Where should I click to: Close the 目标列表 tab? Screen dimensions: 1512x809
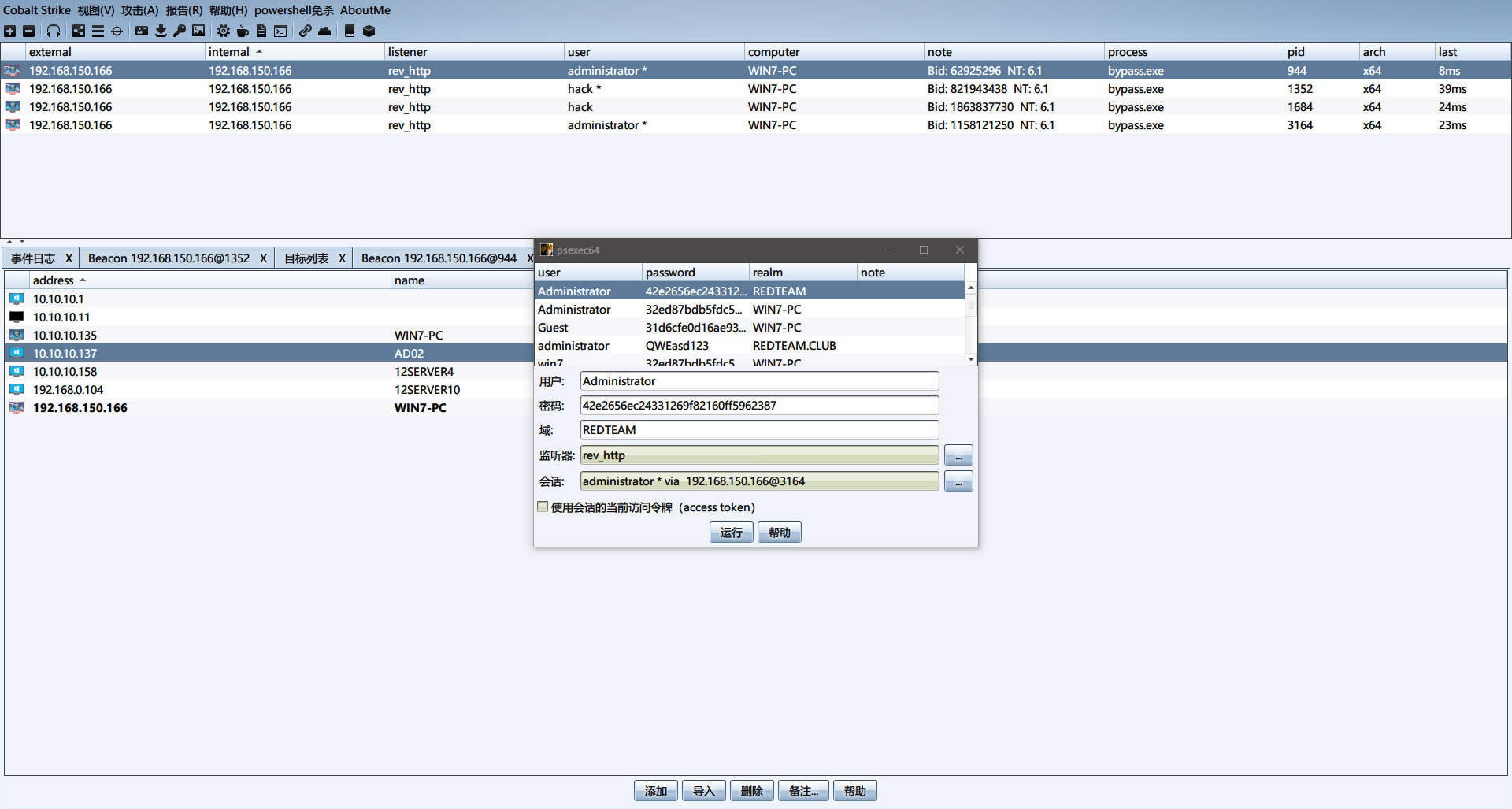coord(342,258)
